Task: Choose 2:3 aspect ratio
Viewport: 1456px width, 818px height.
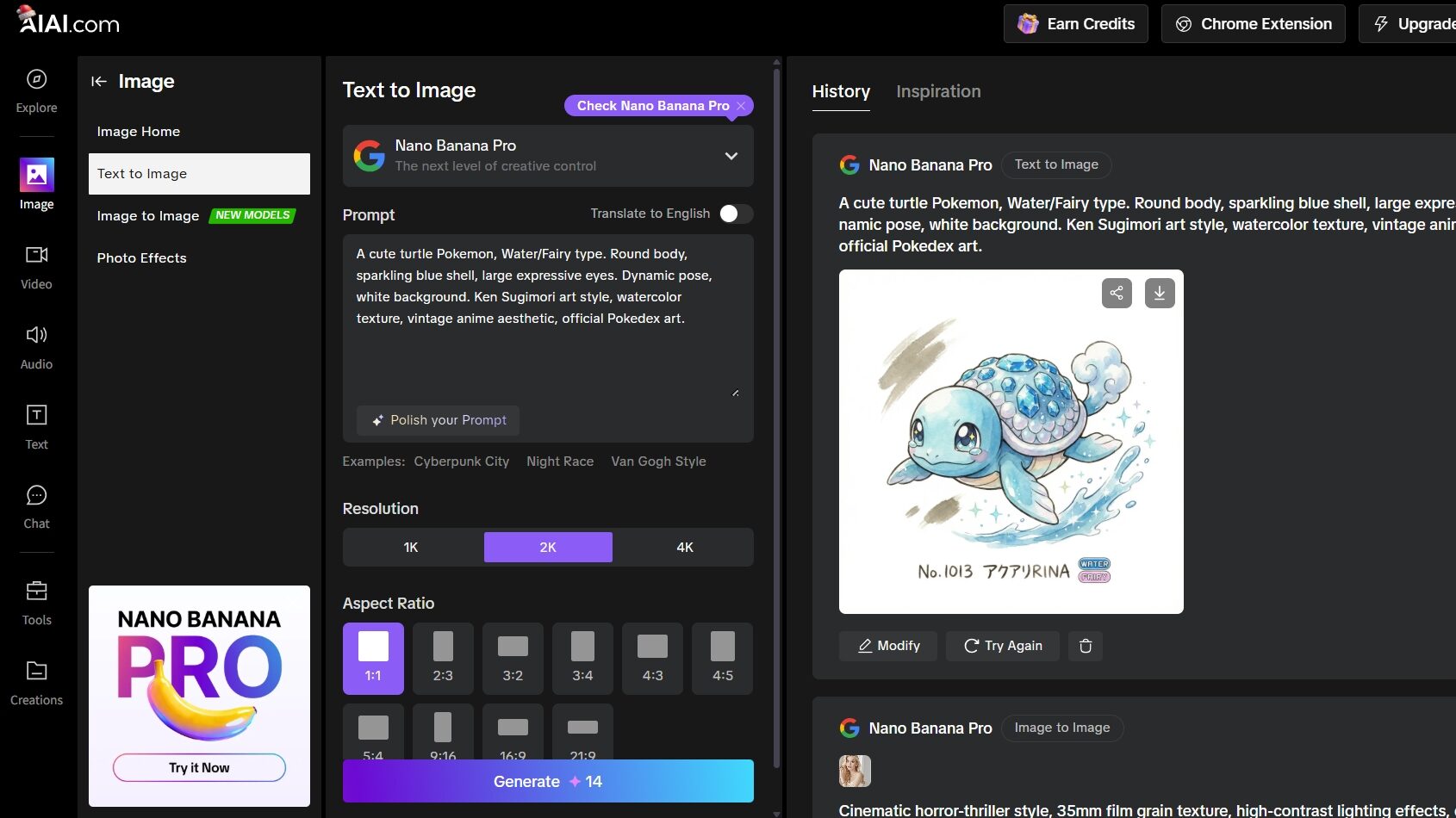Action: pyautogui.click(x=443, y=659)
